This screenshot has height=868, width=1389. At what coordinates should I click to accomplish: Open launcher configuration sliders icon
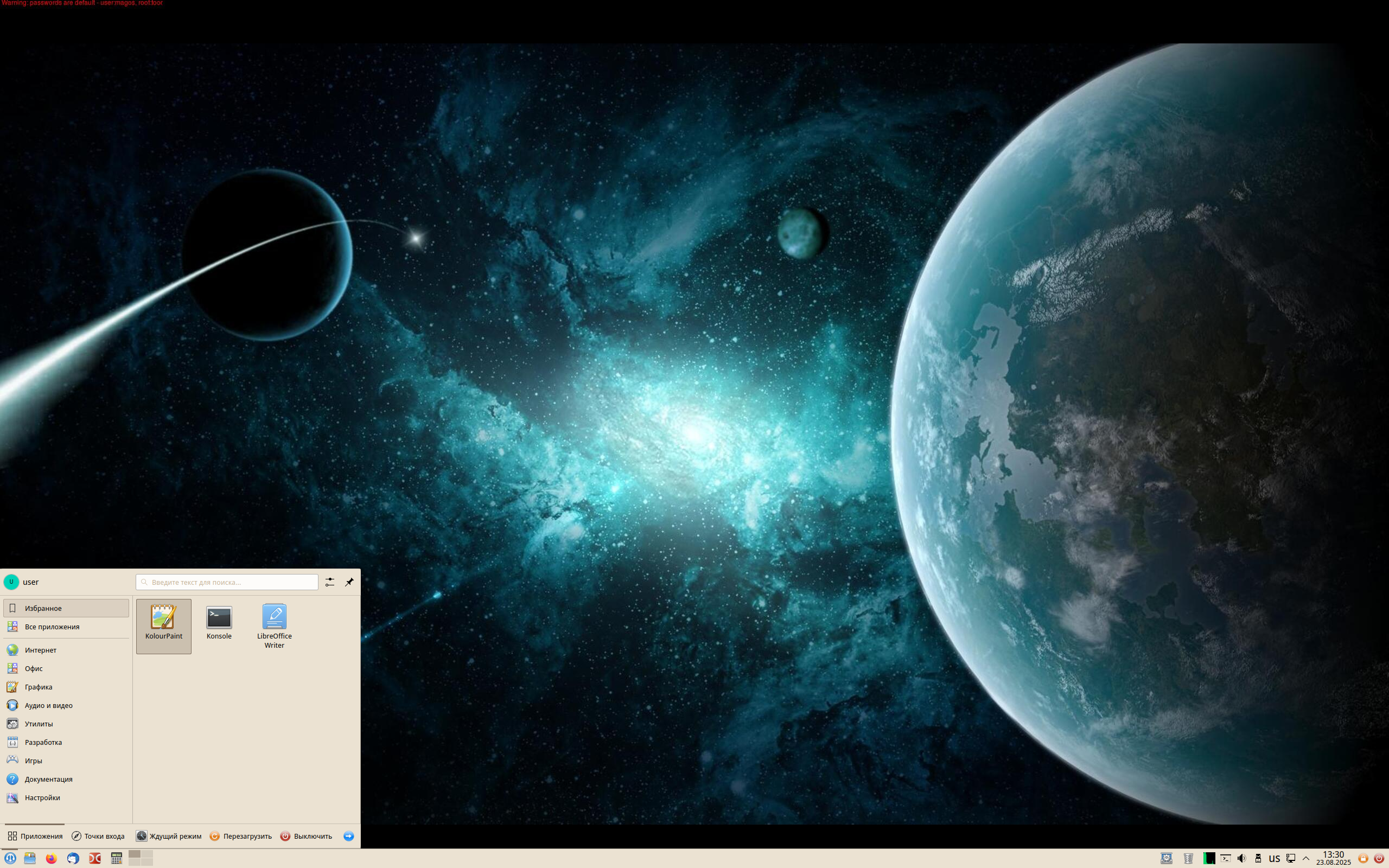(329, 582)
